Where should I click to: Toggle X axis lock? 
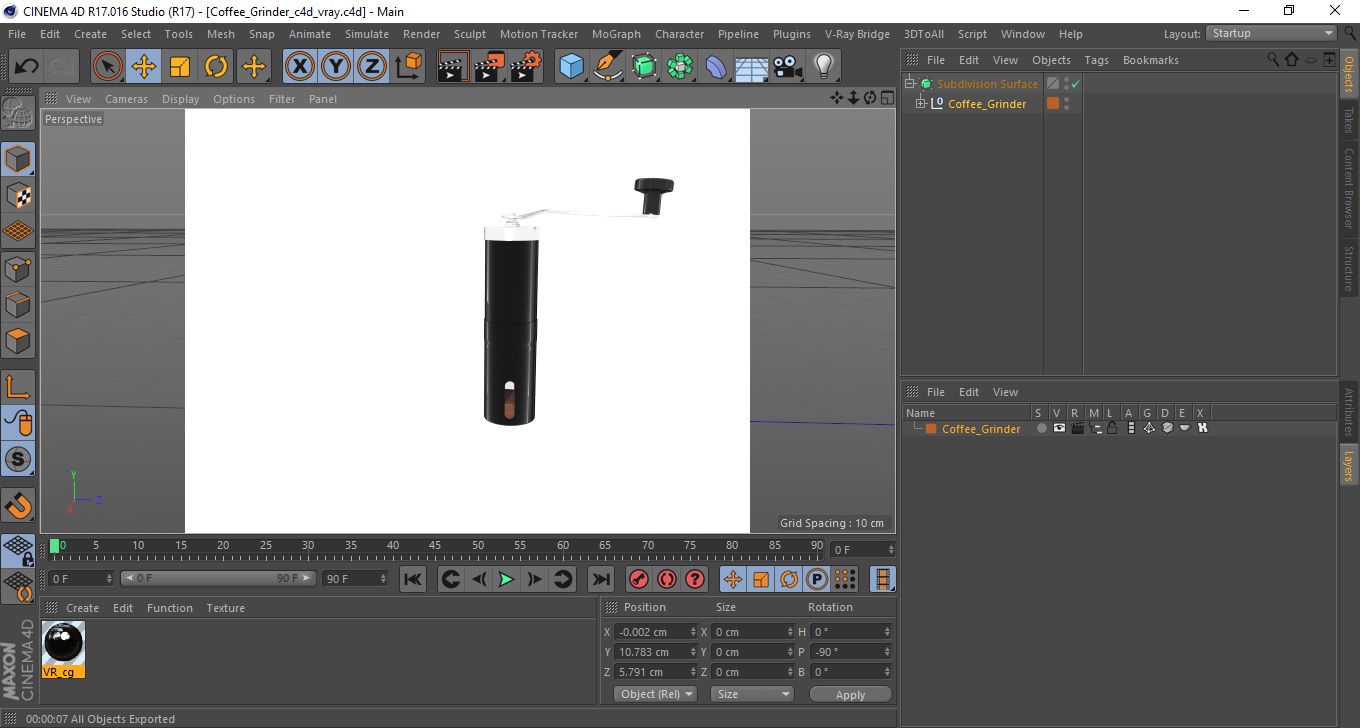pyautogui.click(x=300, y=67)
